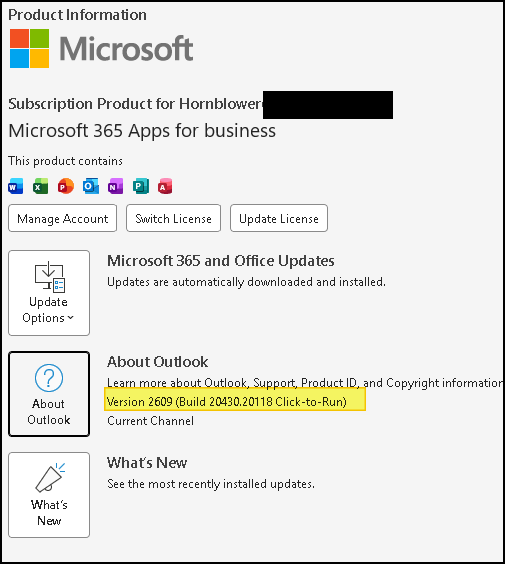
Task: Click the PowerPoint app icon
Action: point(65,186)
